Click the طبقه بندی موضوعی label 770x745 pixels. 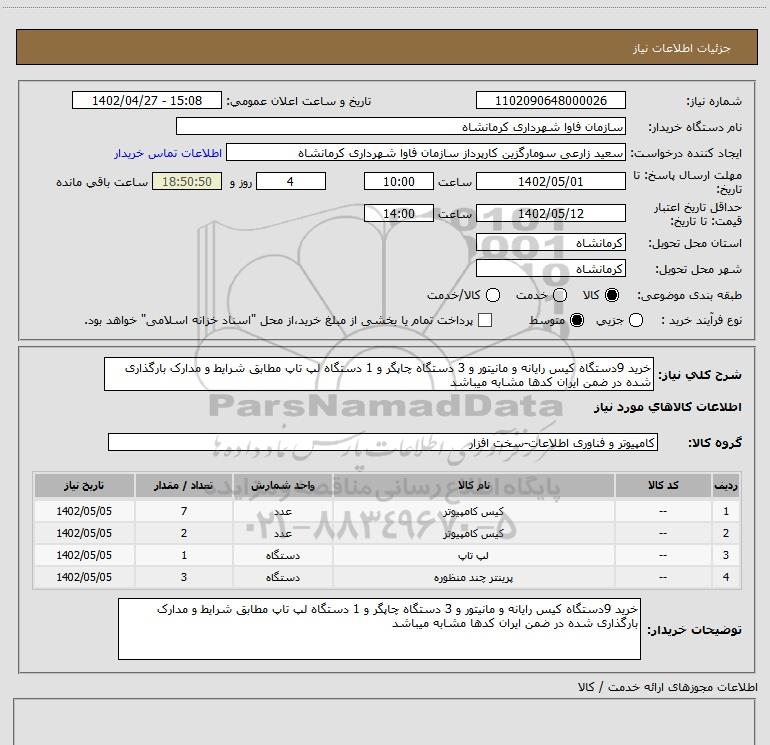[689, 295]
